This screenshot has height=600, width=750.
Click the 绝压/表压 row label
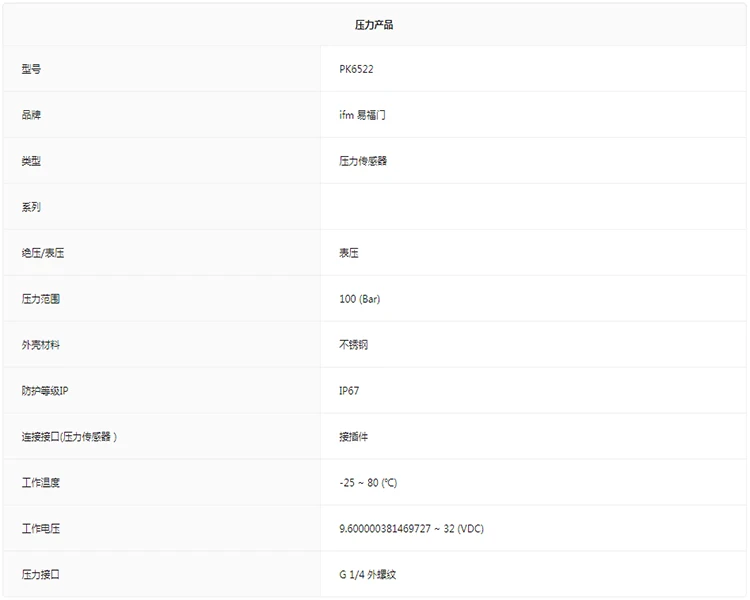coord(43,253)
